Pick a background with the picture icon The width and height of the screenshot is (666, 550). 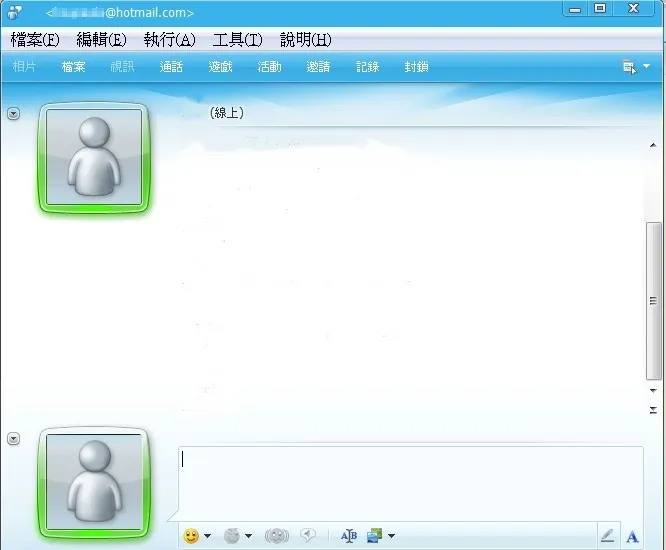tap(374, 536)
